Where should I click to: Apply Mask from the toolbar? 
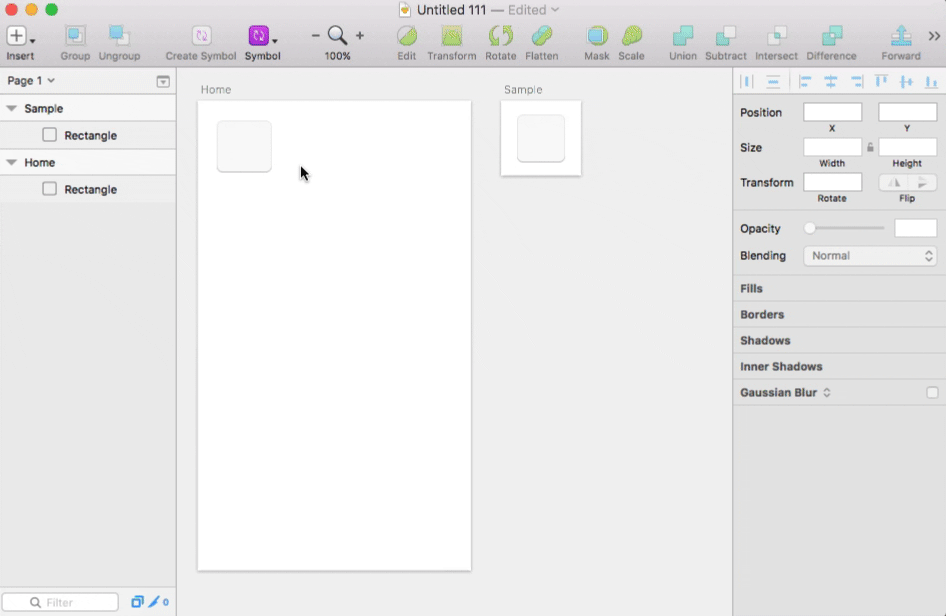tap(597, 37)
